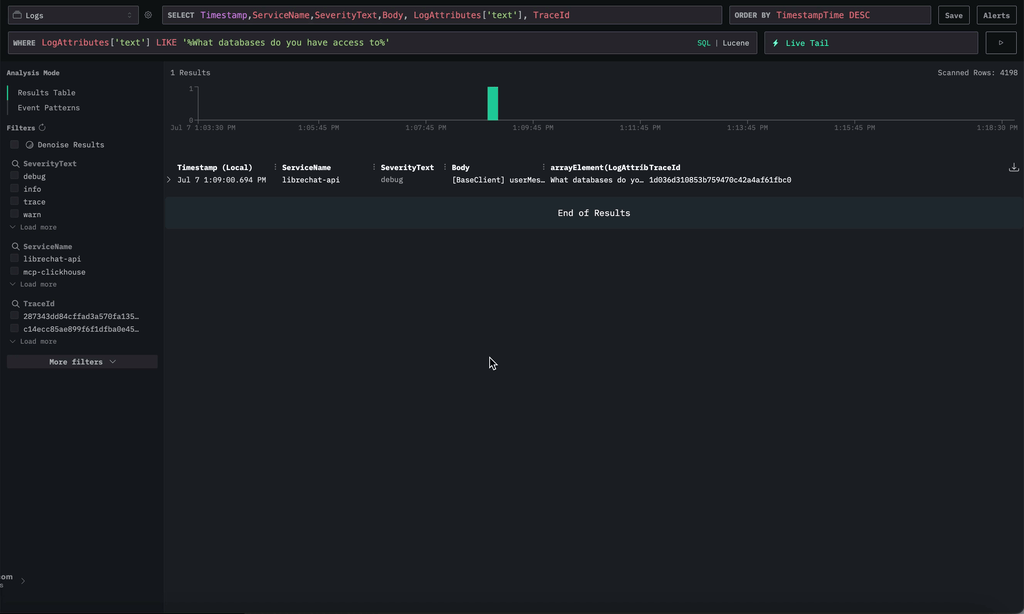
Task: Click the run query play button
Action: coord(1001,43)
